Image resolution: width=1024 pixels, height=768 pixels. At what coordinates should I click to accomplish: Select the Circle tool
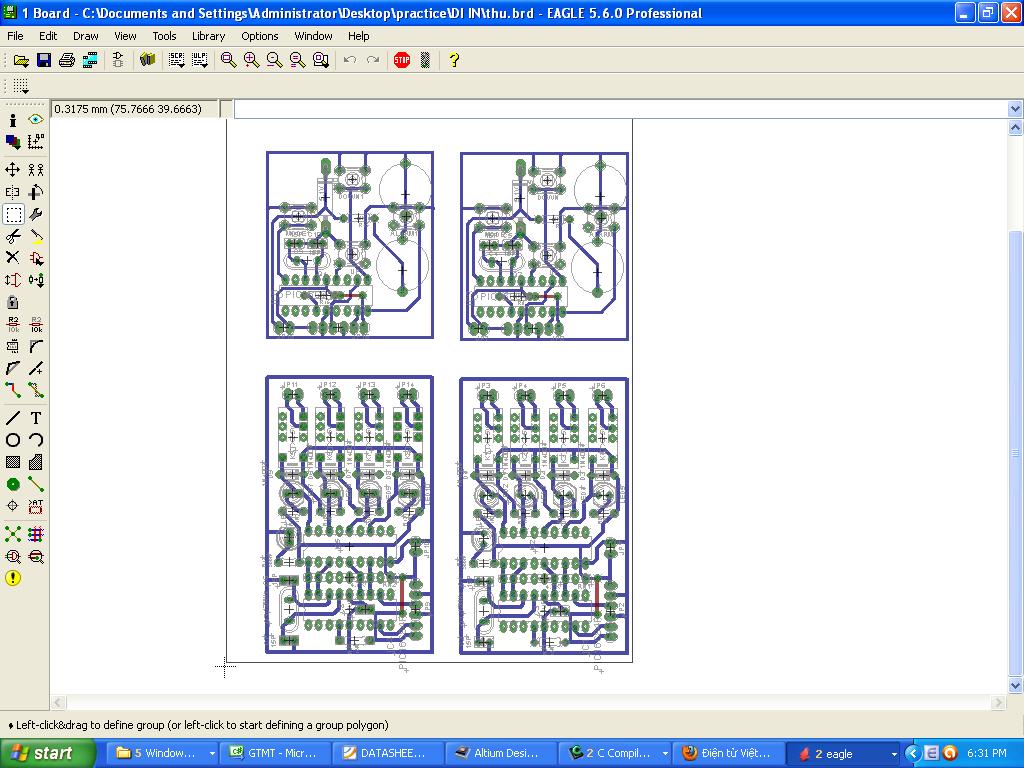click(x=12, y=440)
